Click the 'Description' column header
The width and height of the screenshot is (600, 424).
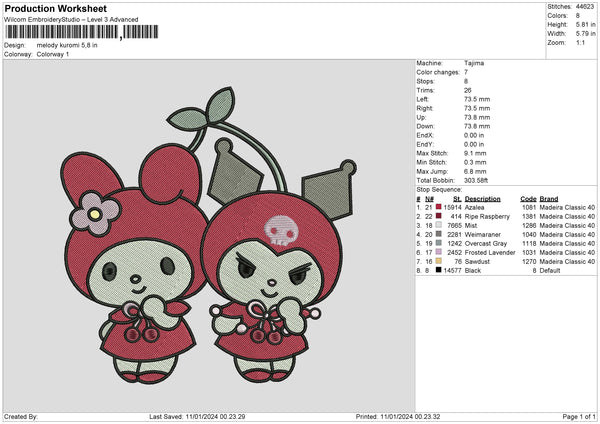click(483, 199)
